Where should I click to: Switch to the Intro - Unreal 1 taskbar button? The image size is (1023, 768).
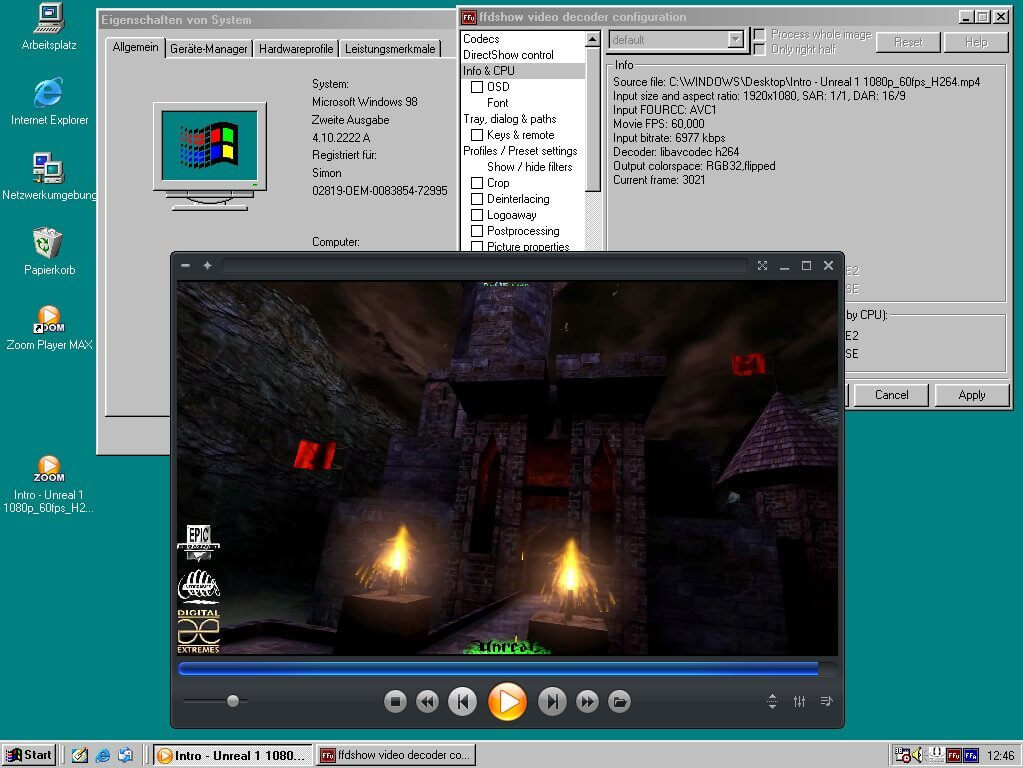[x=232, y=755]
